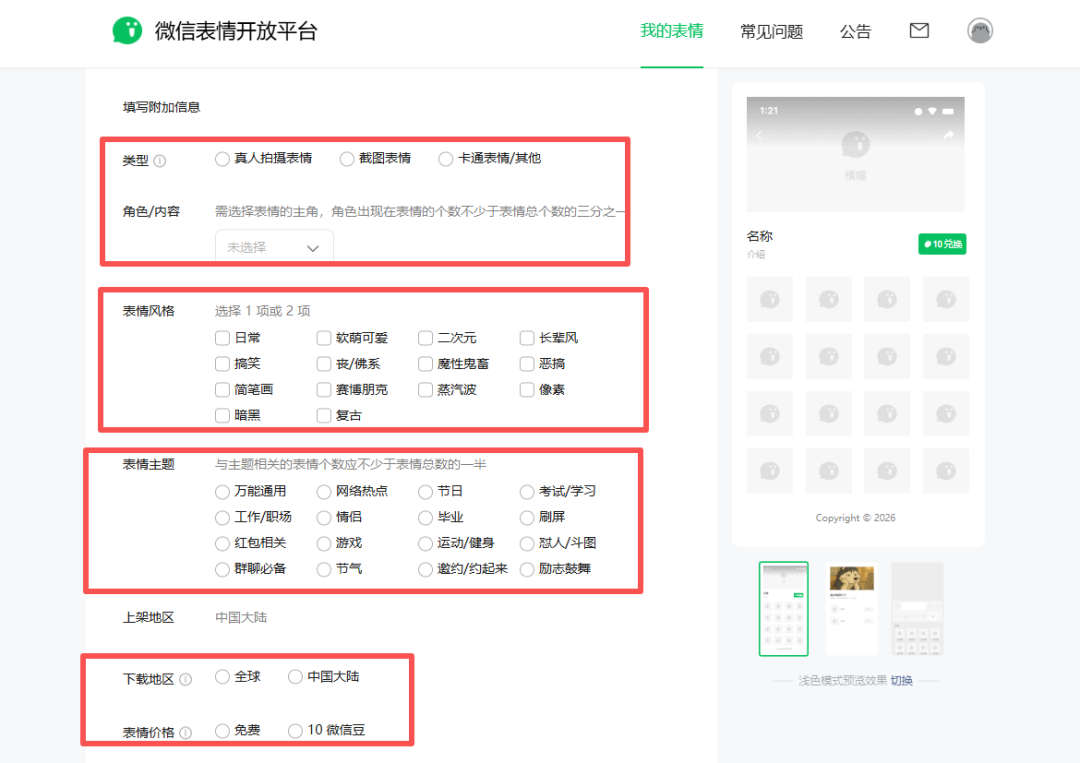Open the 未选择 role dropdown
1080x763 pixels.
click(273, 246)
